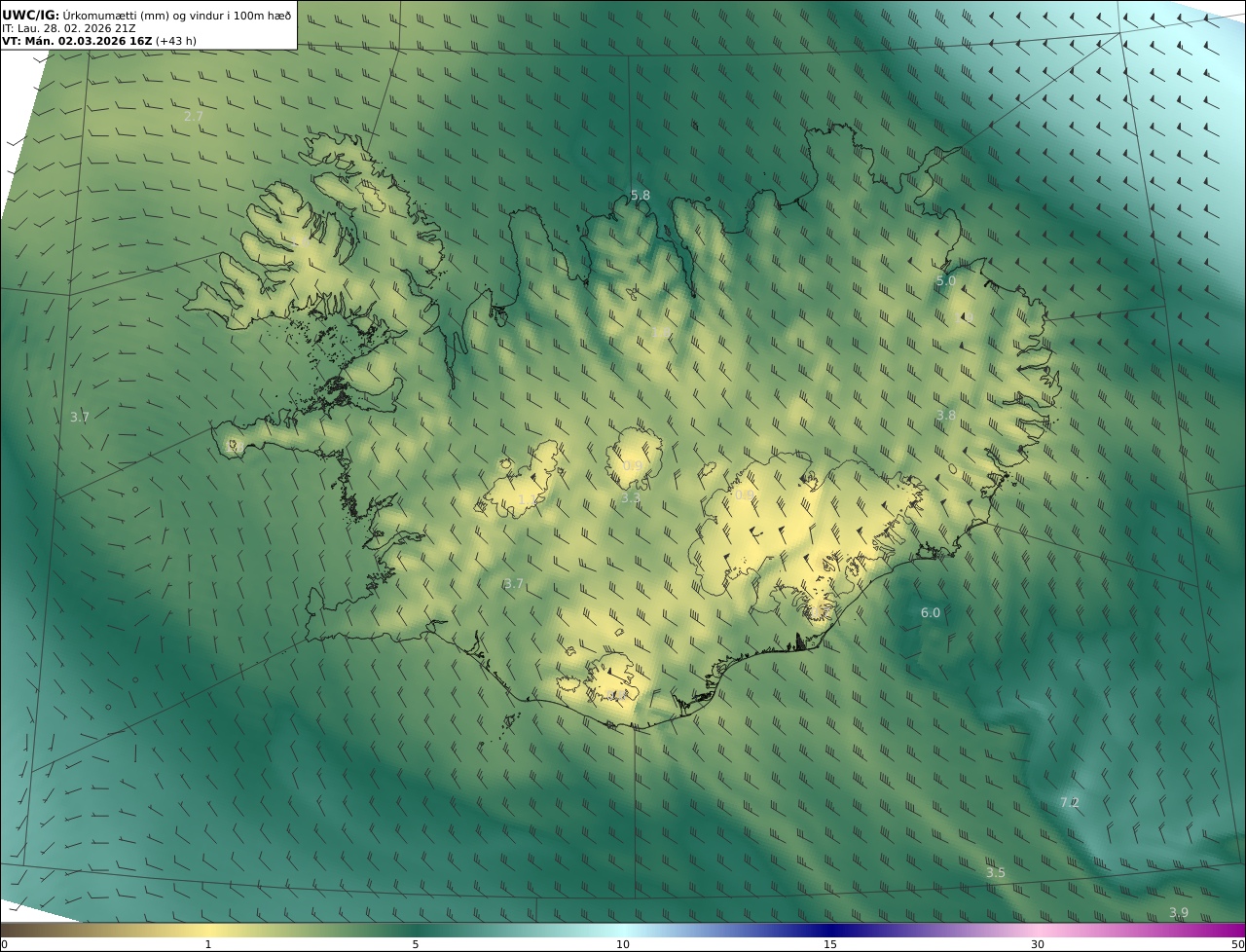Click the 7.2 value label over the sea
The height and width of the screenshot is (952, 1246).
point(1069,803)
